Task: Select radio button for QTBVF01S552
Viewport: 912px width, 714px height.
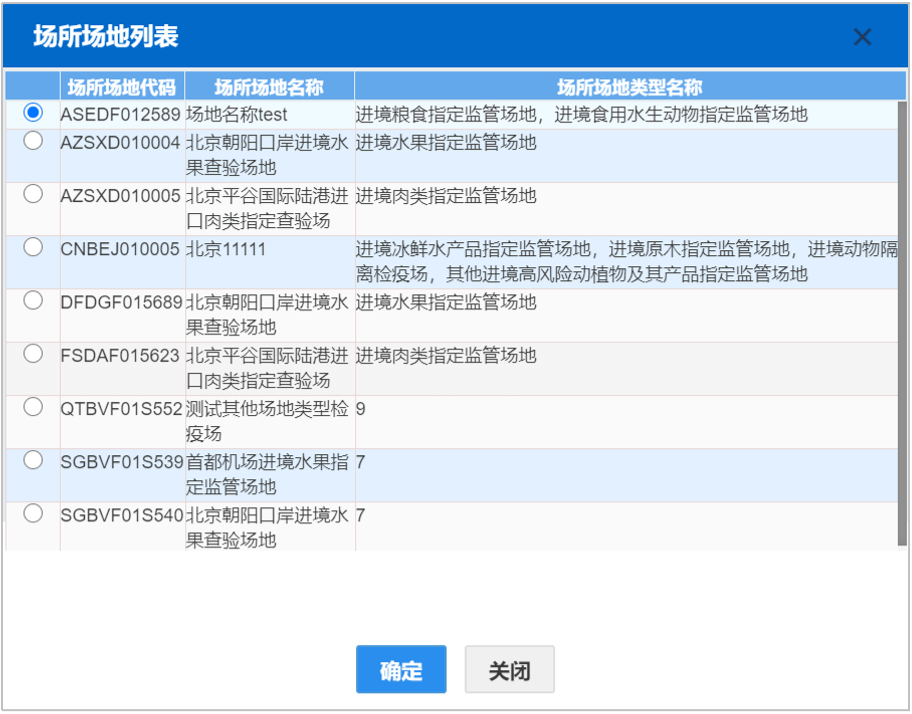Action: [x=33, y=406]
